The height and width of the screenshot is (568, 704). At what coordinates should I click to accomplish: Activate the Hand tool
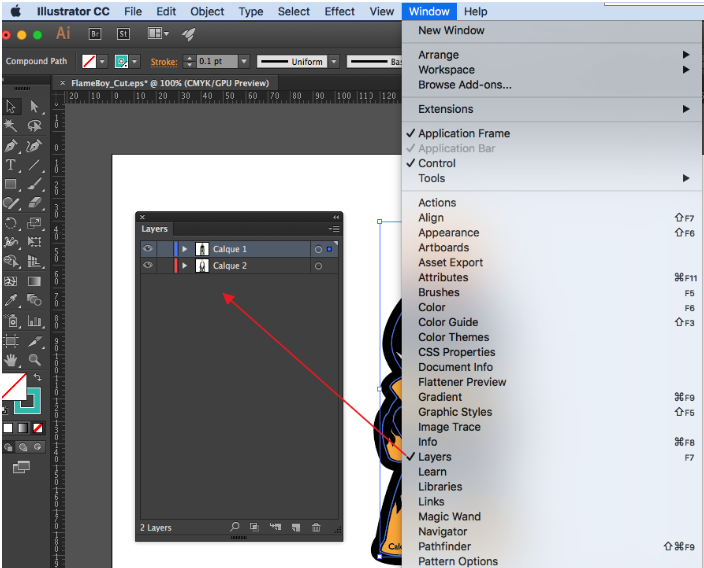pos(11,359)
